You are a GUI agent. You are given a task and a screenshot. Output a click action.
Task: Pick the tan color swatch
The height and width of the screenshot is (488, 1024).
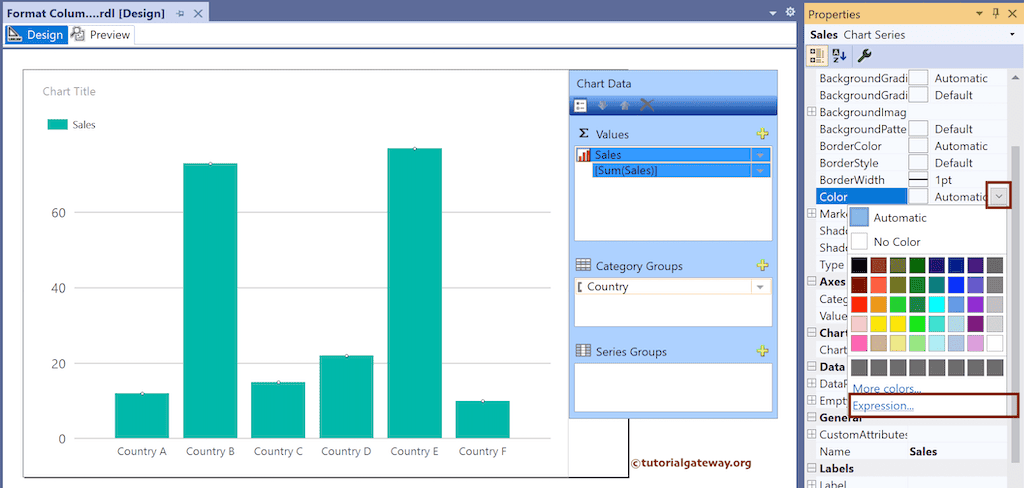[x=878, y=342]
